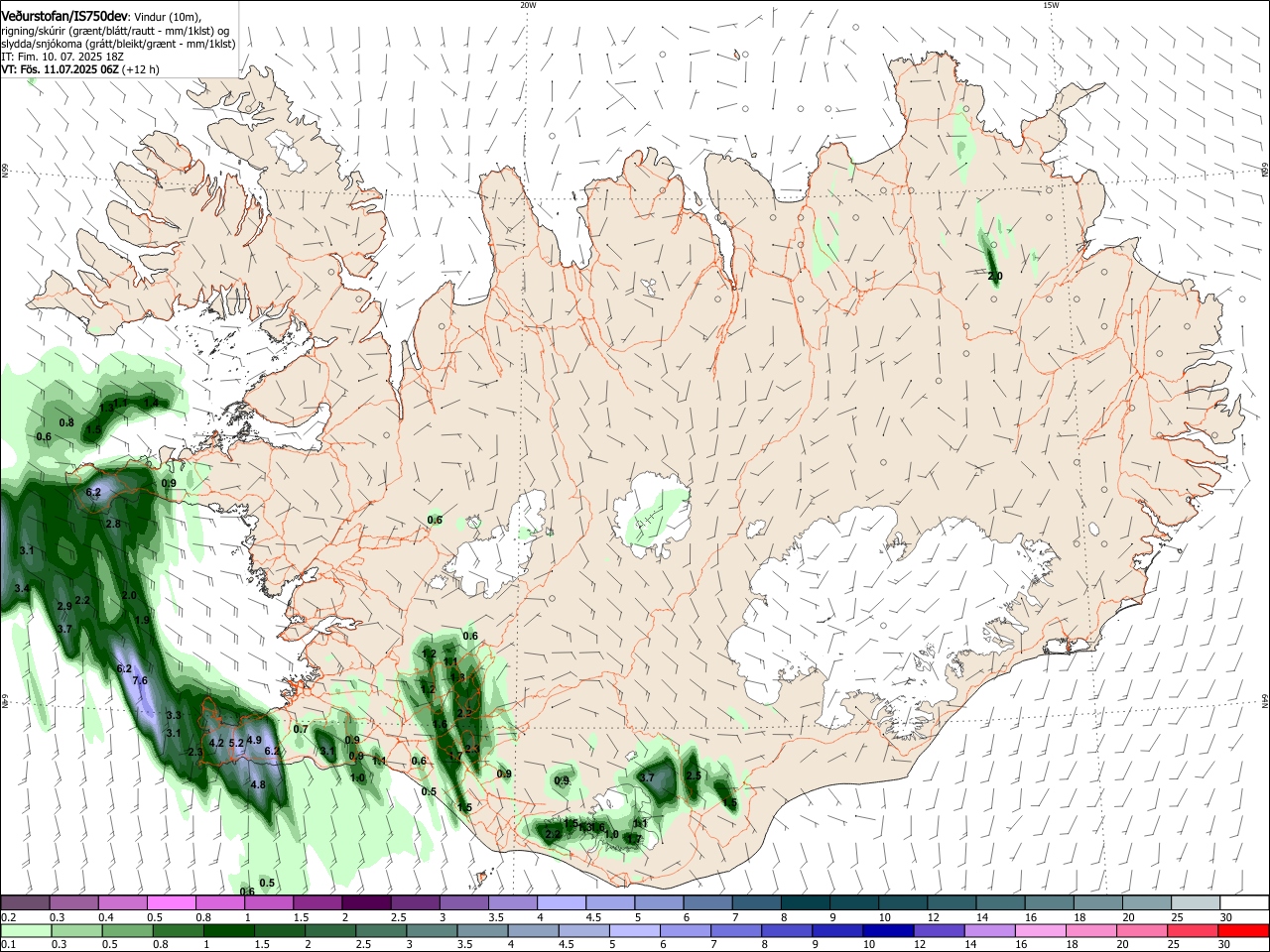Choose the bright magenta-pink 0.5–0.8 legend swatch
Viewport: 1270px width, 952px height.
171,903
